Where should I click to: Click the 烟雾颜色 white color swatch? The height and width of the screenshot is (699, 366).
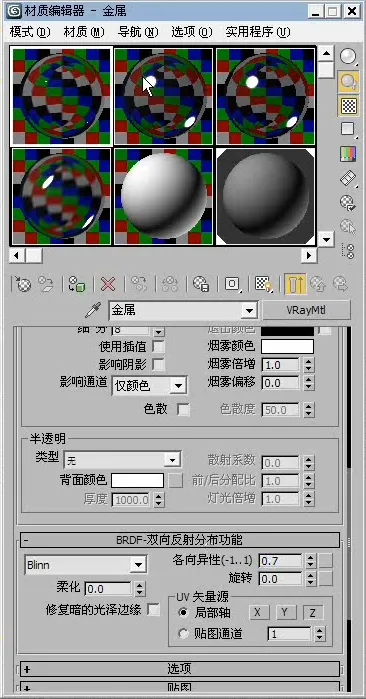288,346
